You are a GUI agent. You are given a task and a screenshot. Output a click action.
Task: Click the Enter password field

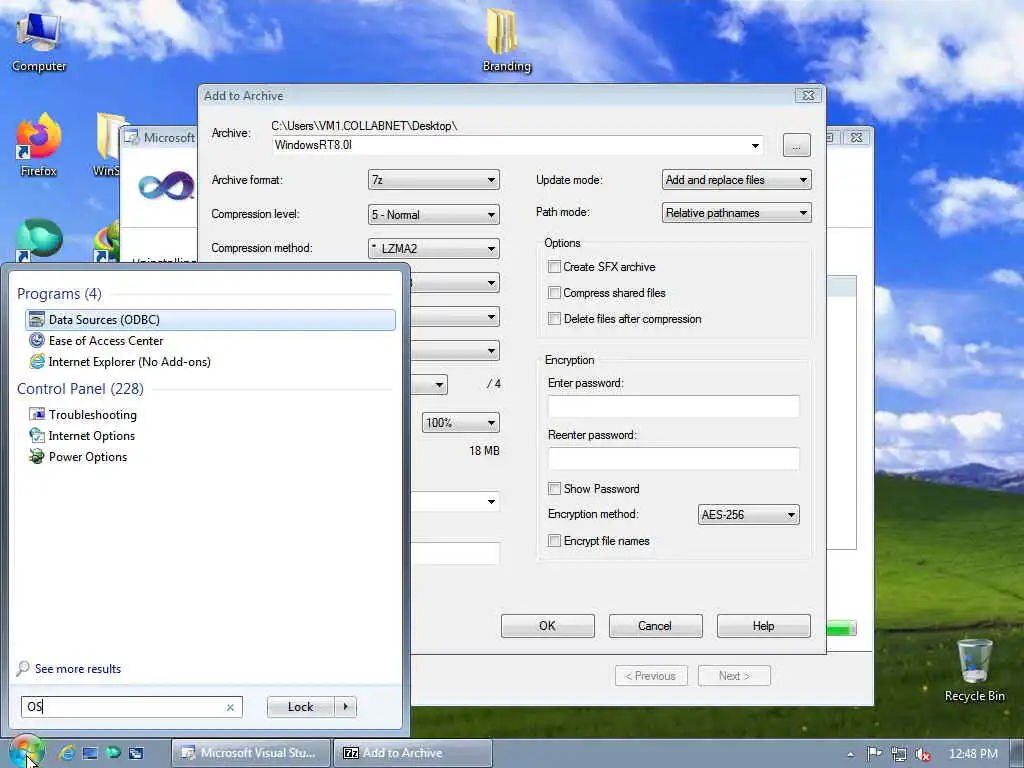[673, 406]
